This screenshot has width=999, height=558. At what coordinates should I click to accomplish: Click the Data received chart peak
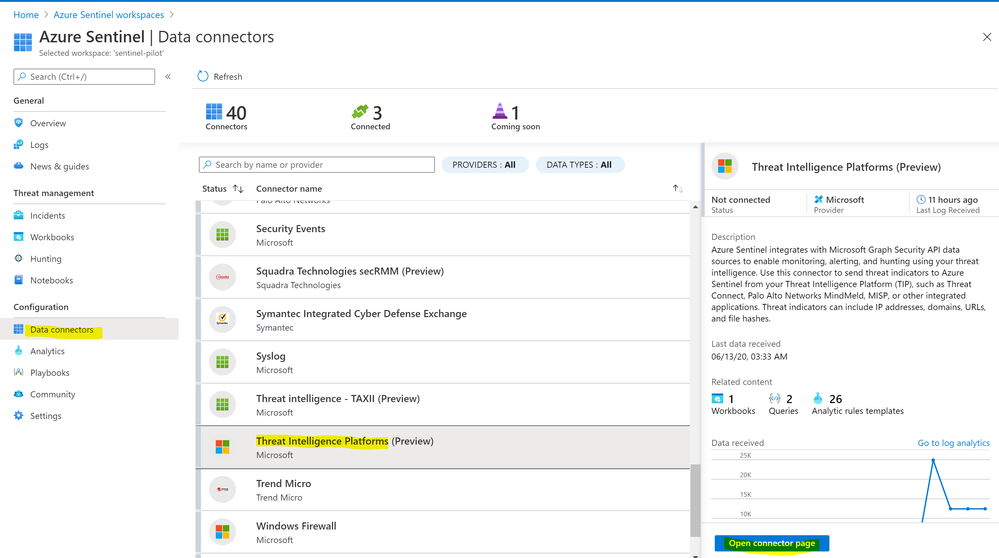click(933, 460)
